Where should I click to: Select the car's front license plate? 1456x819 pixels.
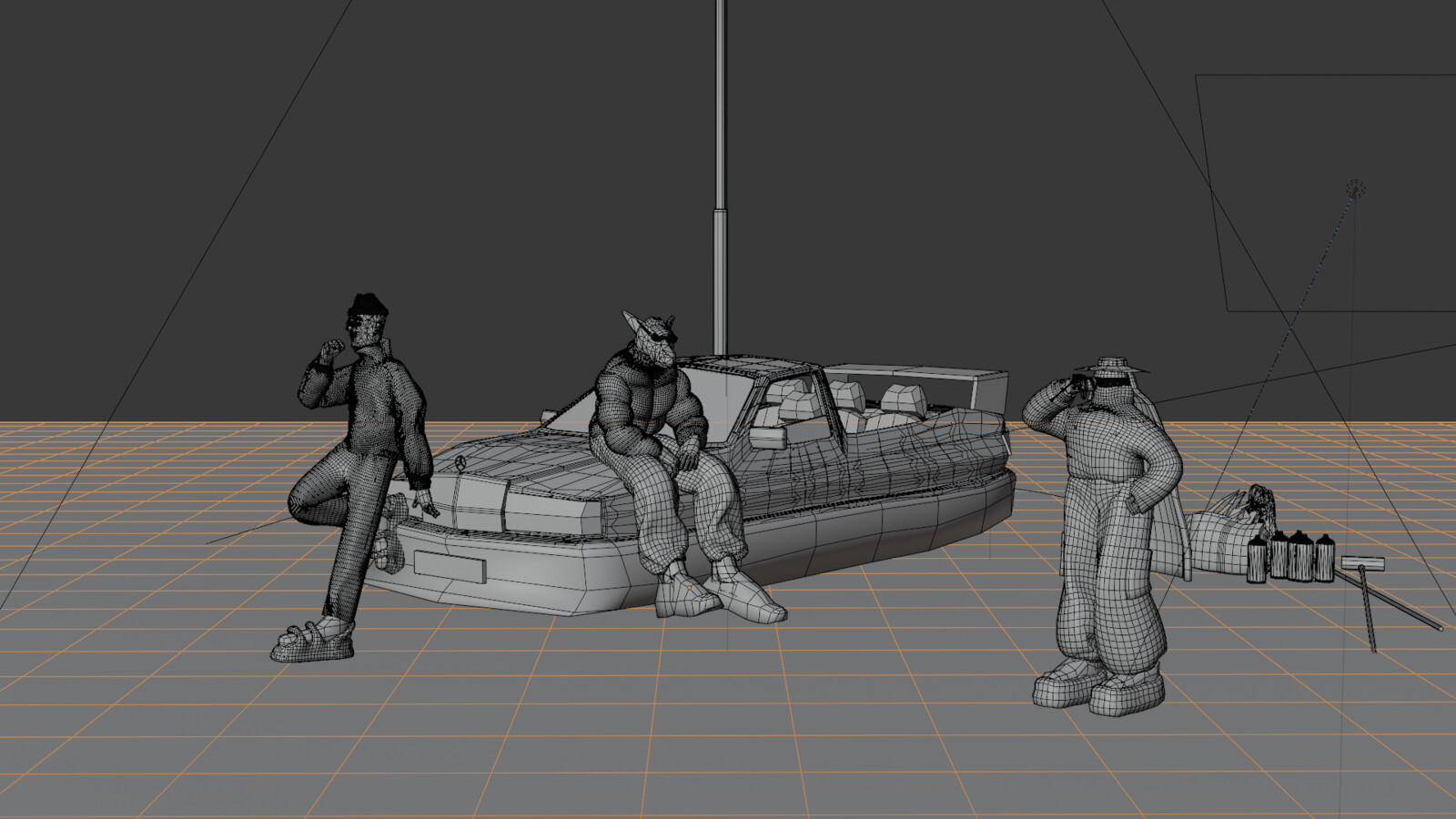click(450, 567)
